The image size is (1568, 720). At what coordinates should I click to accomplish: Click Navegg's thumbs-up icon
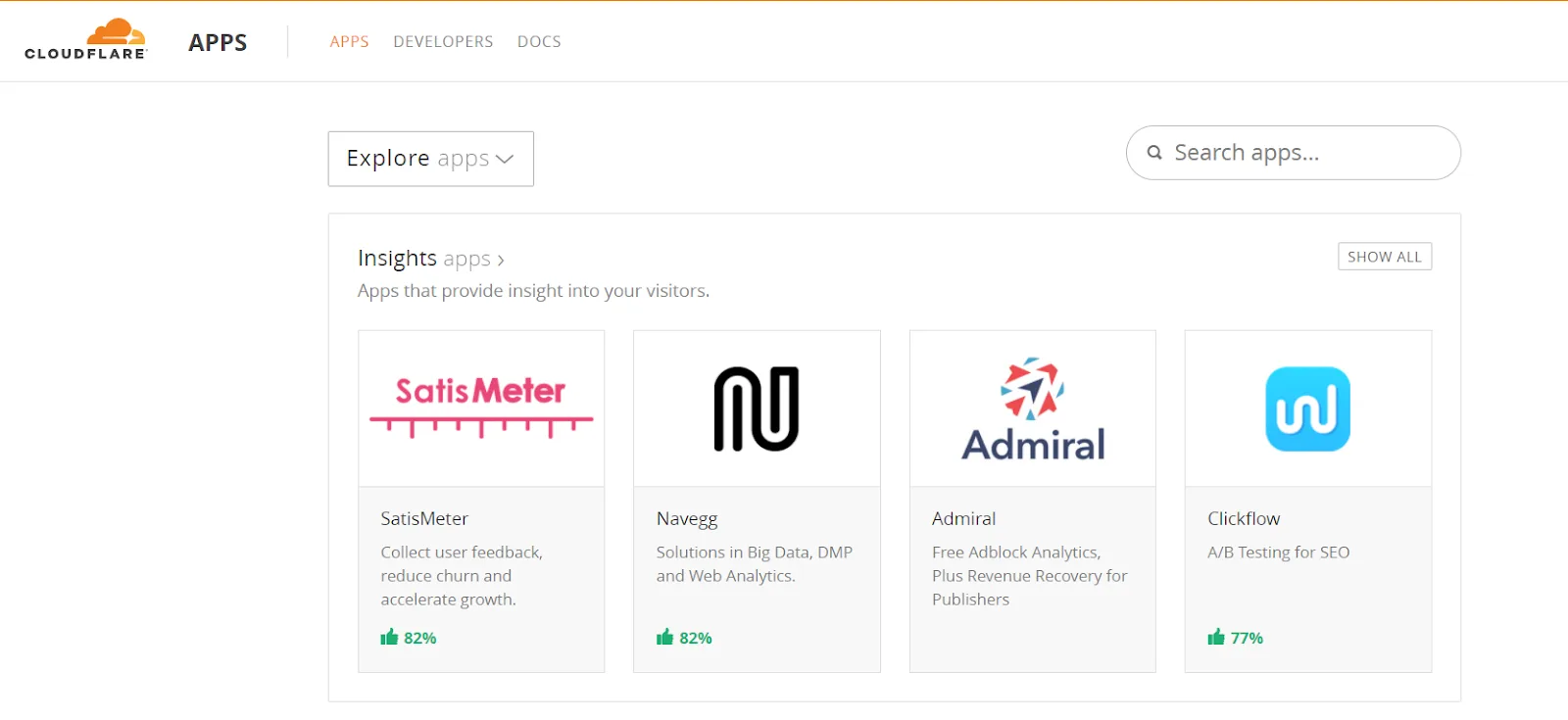pyautogui.click(x=664, y=637)
